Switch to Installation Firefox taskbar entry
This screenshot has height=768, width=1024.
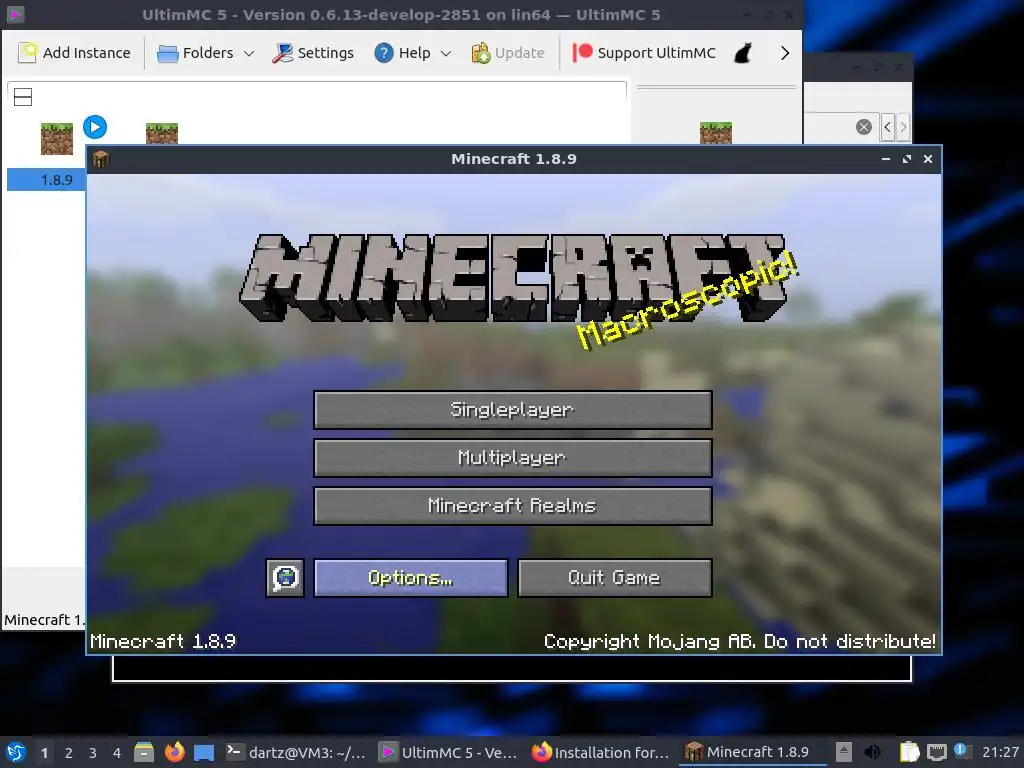(x=601, y=752)
